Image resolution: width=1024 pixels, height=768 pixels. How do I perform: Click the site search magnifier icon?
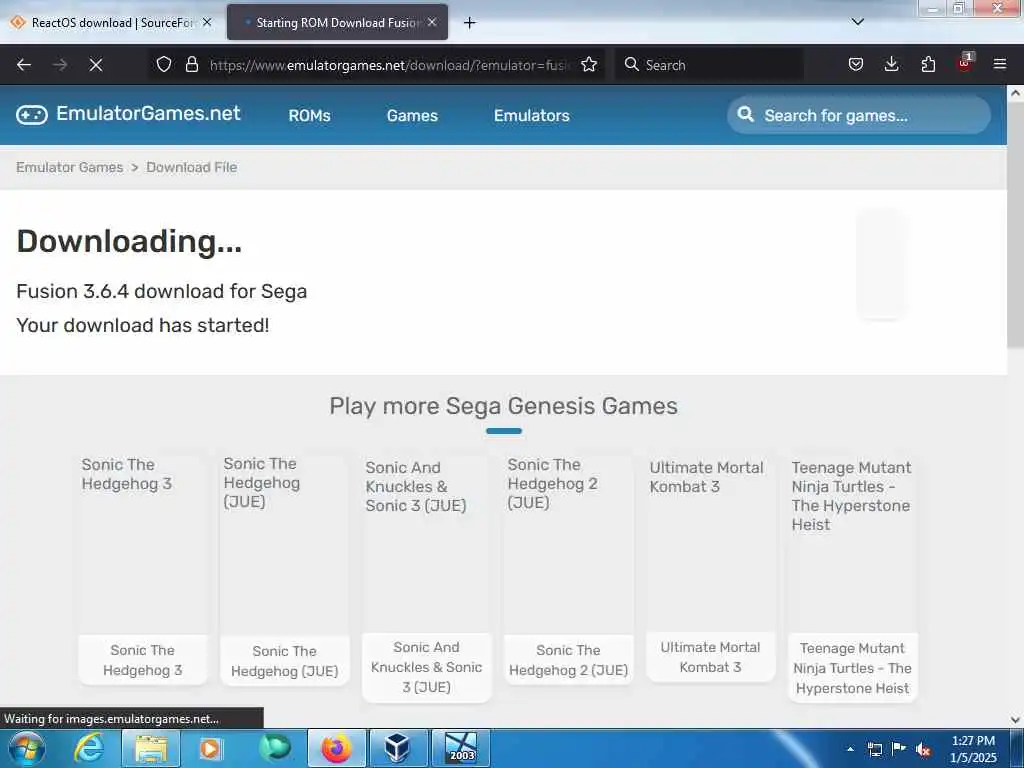[x=745, y=114]
